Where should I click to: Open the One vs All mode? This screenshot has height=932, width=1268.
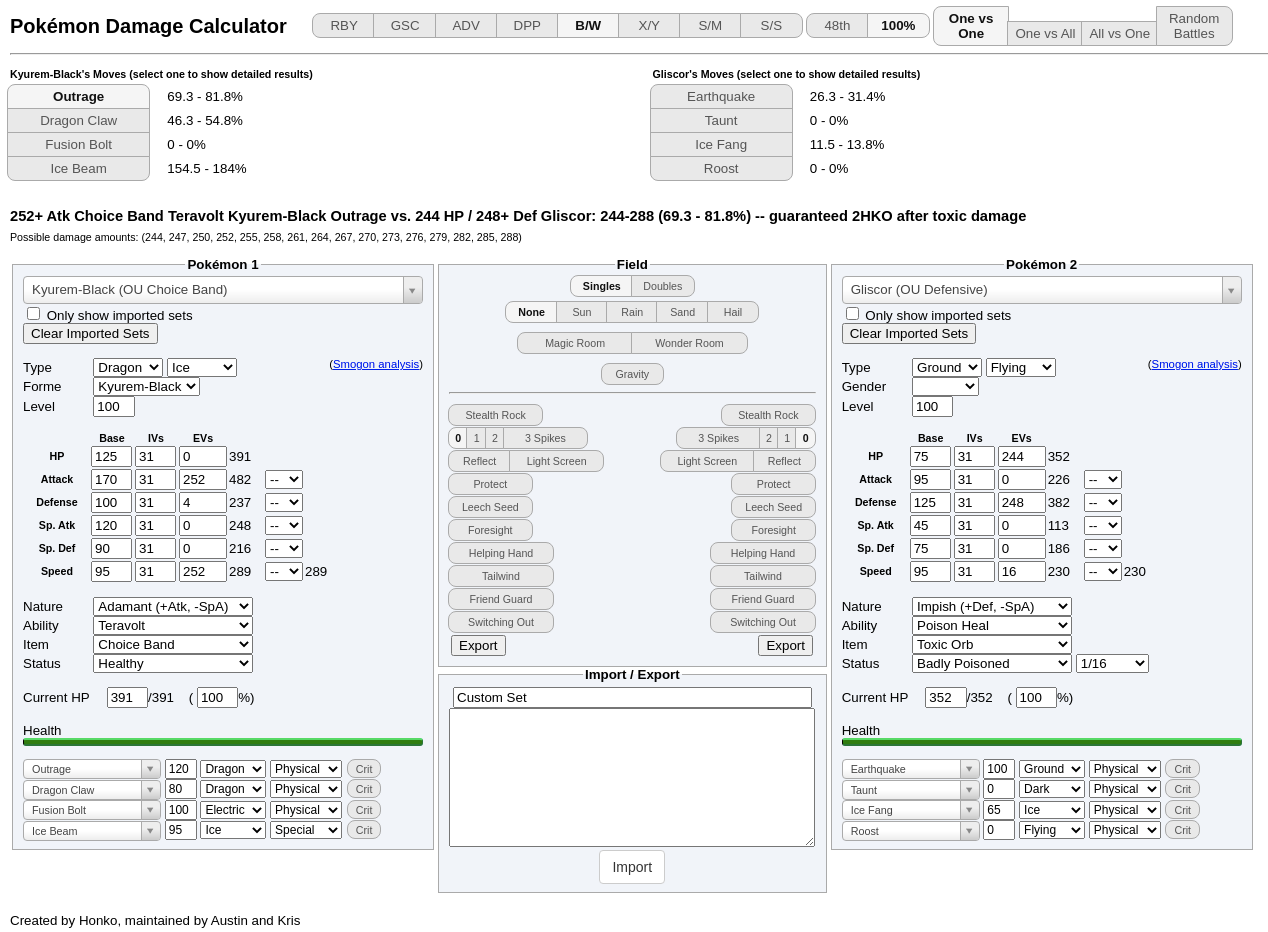tap(1045, 33)
